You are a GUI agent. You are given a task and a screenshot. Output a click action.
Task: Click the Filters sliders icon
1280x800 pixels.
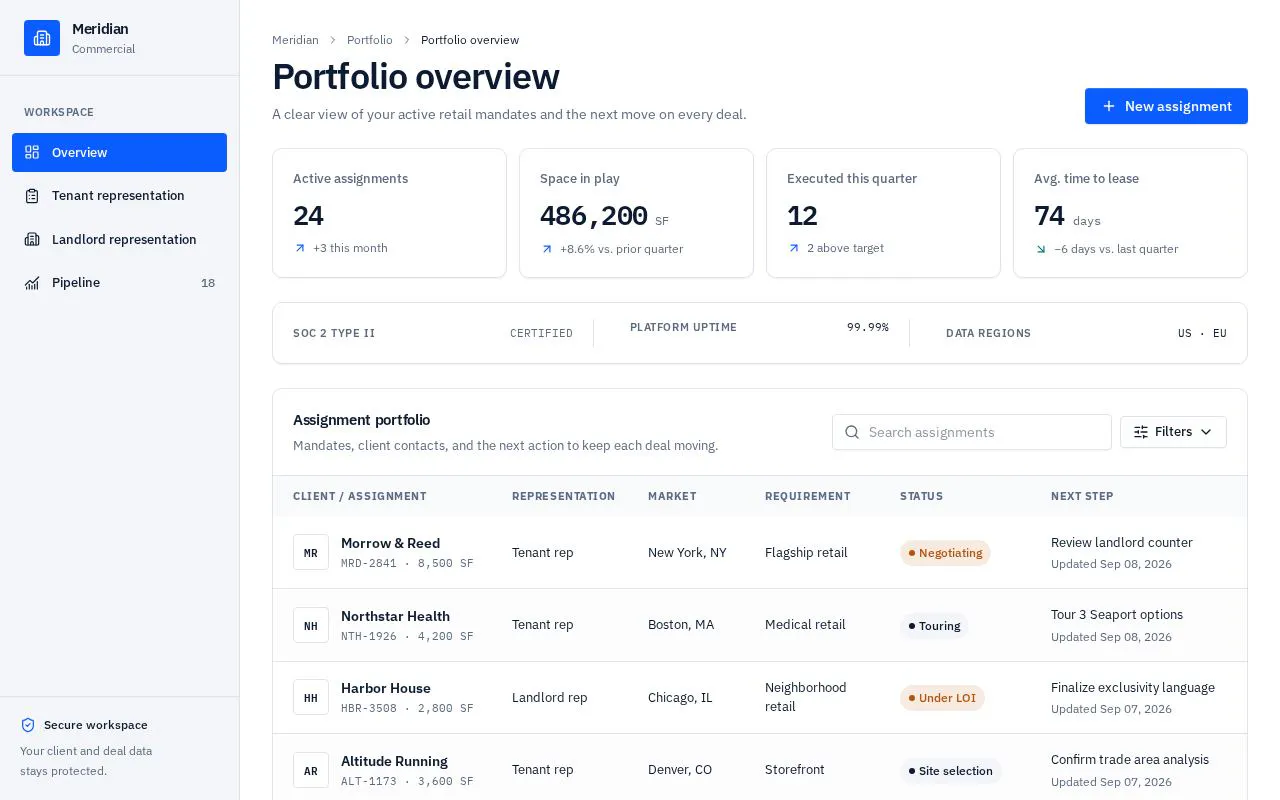pyautogui.click(x=1141, y=432)
